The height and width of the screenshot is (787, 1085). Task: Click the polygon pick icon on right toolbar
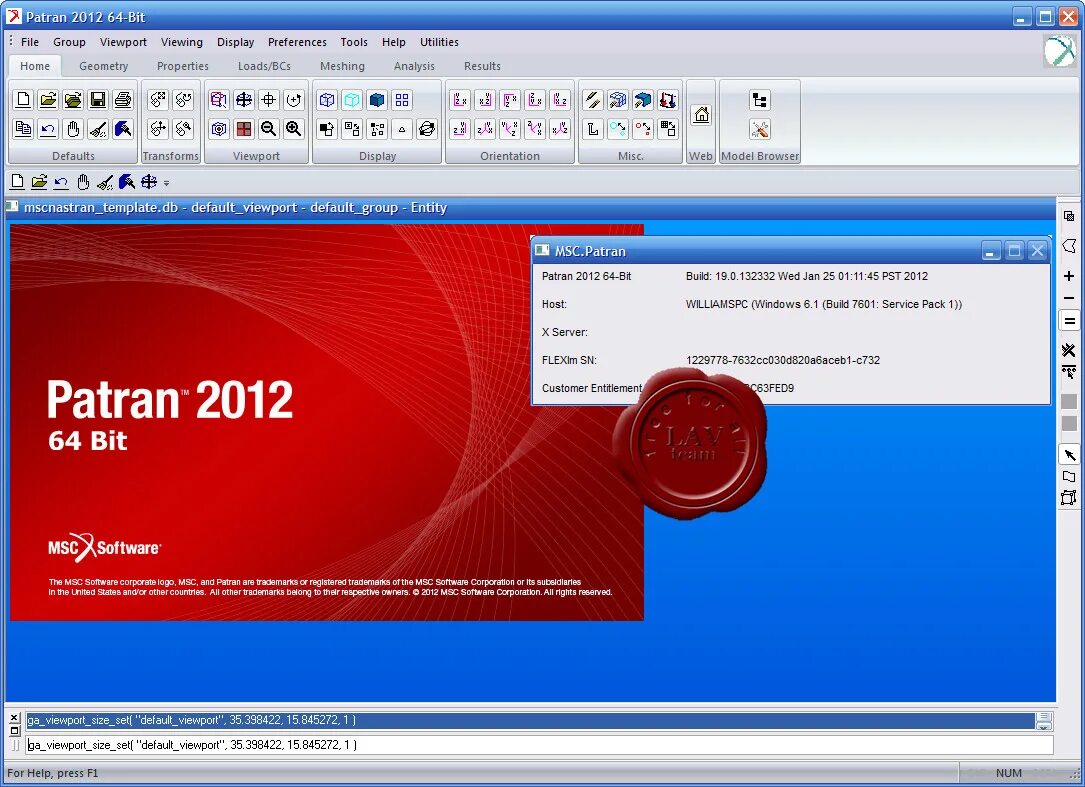point(1068,246)
